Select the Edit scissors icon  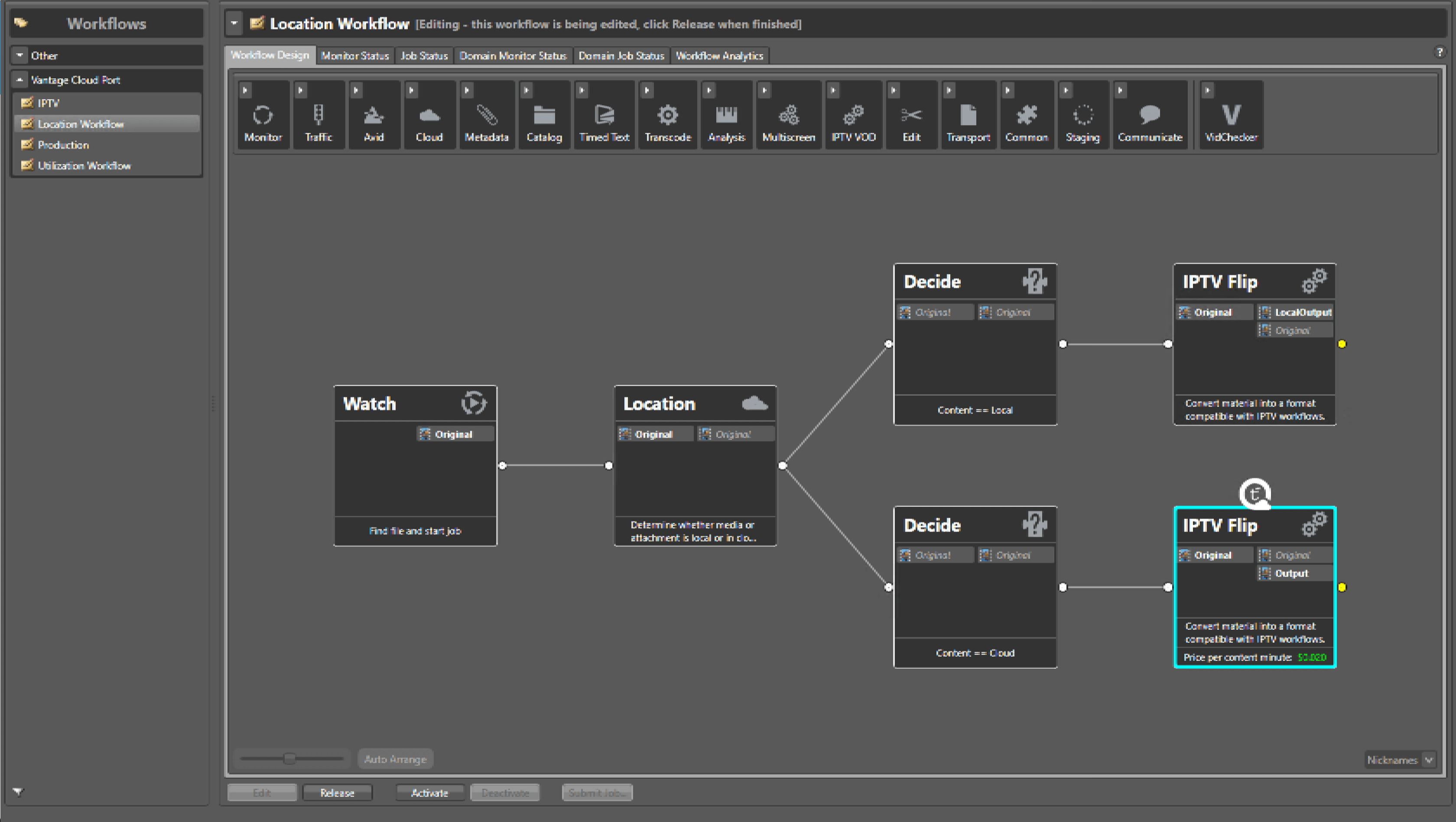coord(911,115)
